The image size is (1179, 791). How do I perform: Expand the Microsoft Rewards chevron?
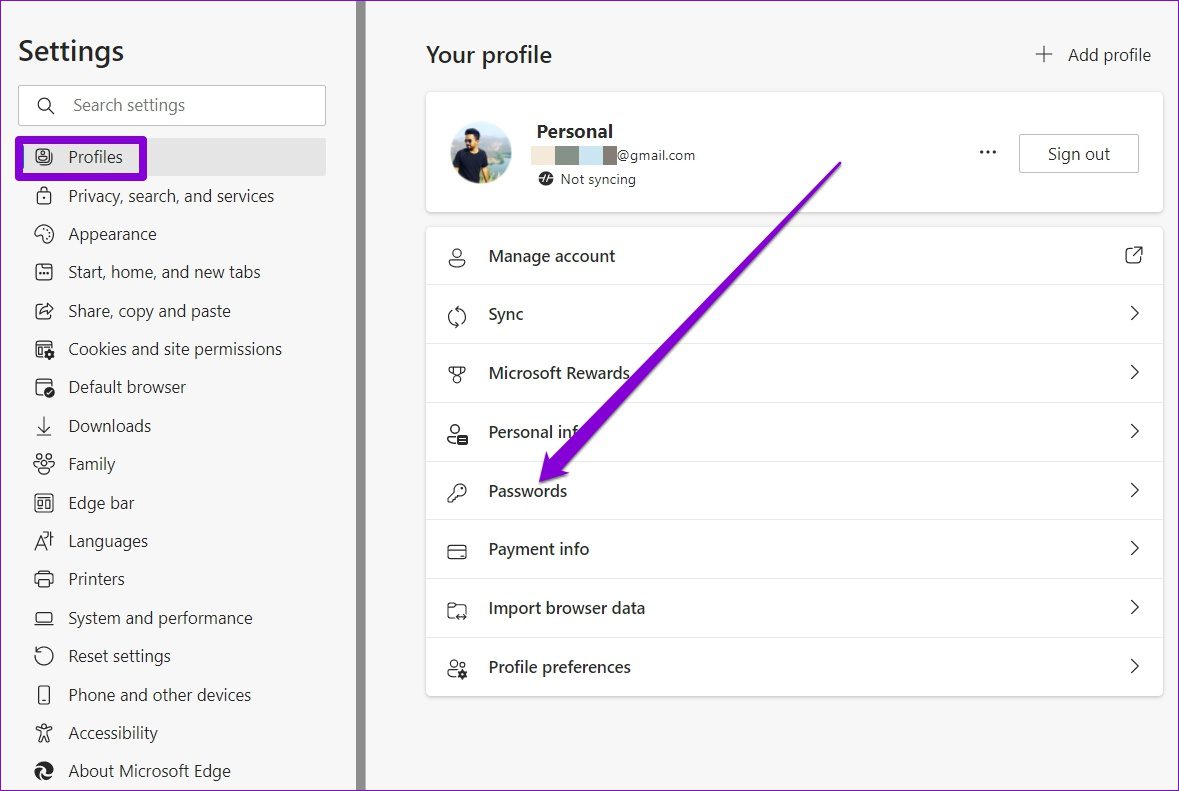pyautogui.click(x=1135, y=372)
